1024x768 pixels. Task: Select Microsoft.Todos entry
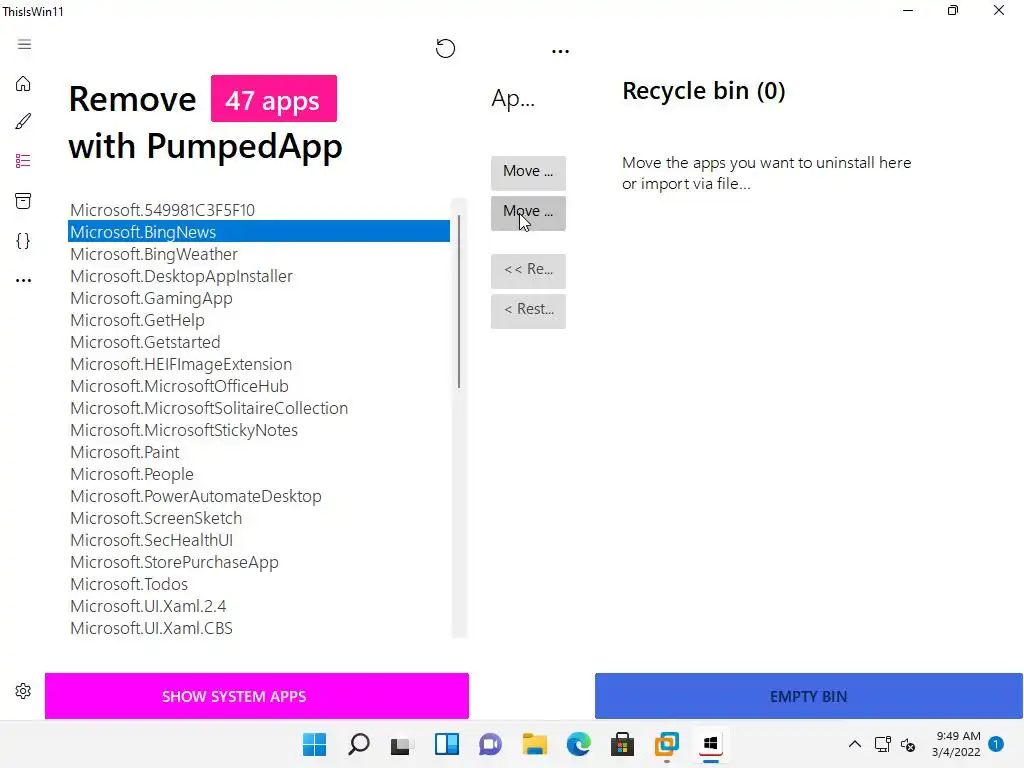coord(259,584)
